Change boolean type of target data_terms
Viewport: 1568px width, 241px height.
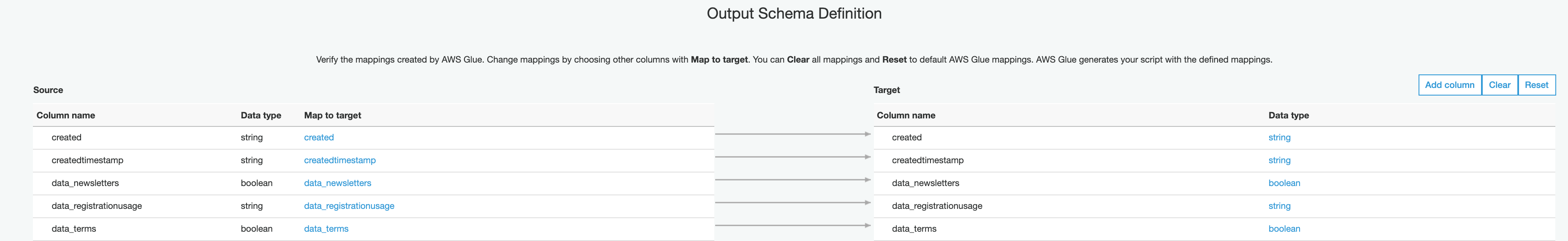1284,229
